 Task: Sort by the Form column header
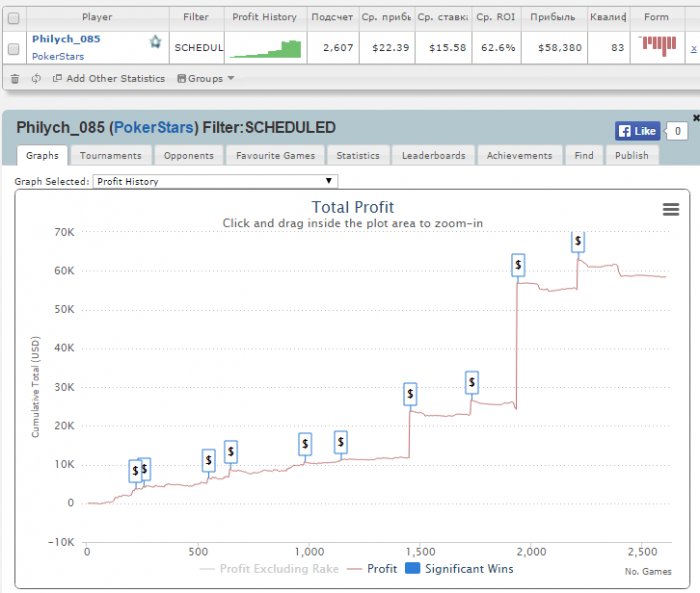656,17
